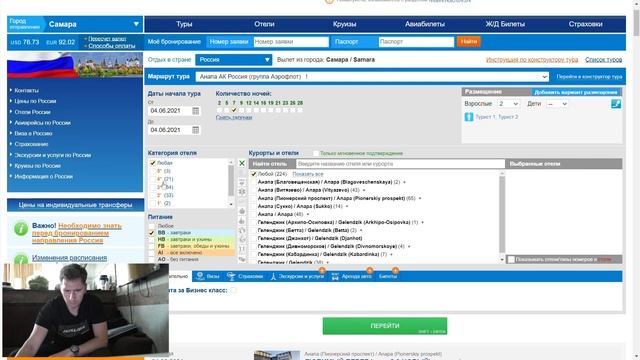Expand the Геленджик (Дивноморское) resort row
Viewport: 640px width, 360px height.
tap(409, 247)
